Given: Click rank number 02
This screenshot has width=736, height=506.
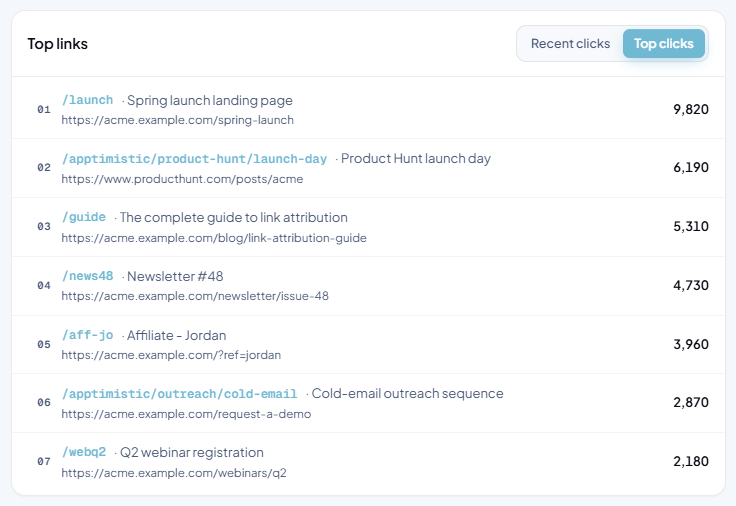Looking at the screenshot, I should (x=44, y=168).
